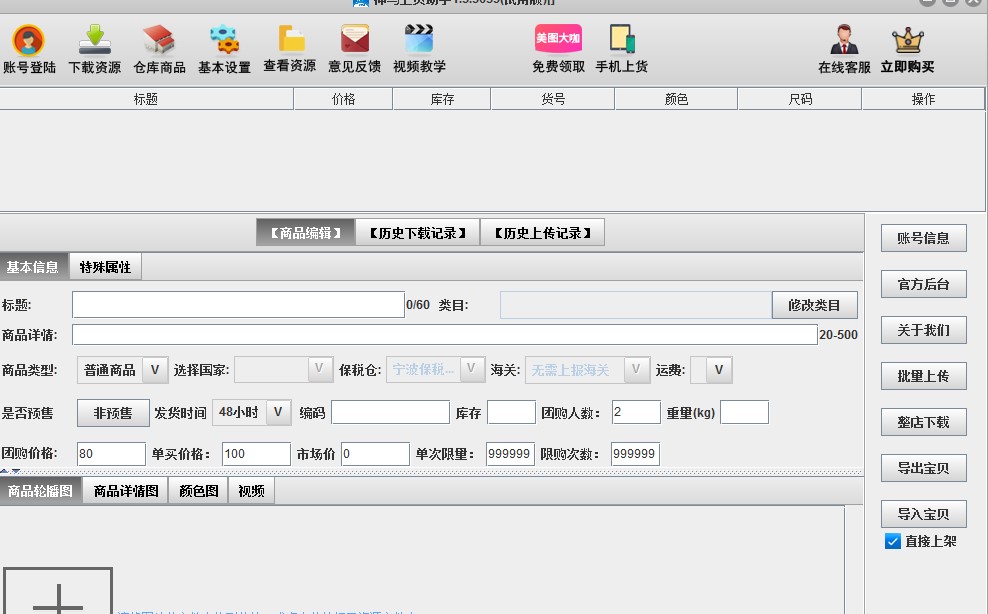Click the 手机上货 mobile listing icon
This screenshot has width=988, height=614.
621,42
